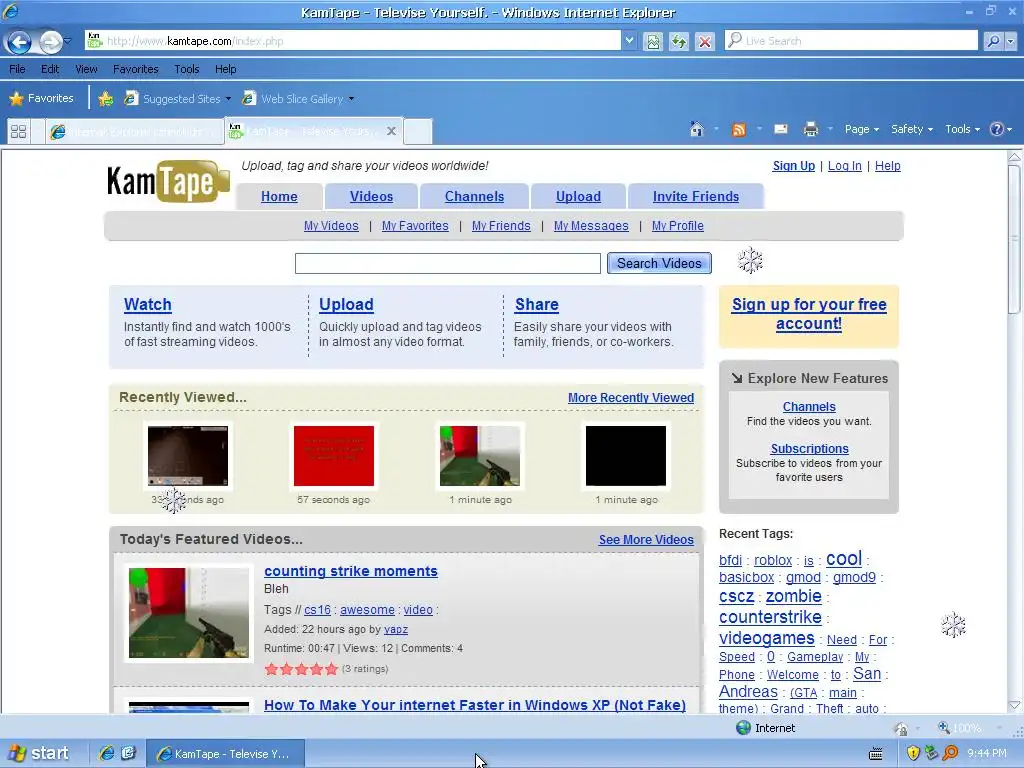Switch to the first Internet Explorer browser tab
The height and width of the screenshot is (768, 1024).
[x=134, y=131]
